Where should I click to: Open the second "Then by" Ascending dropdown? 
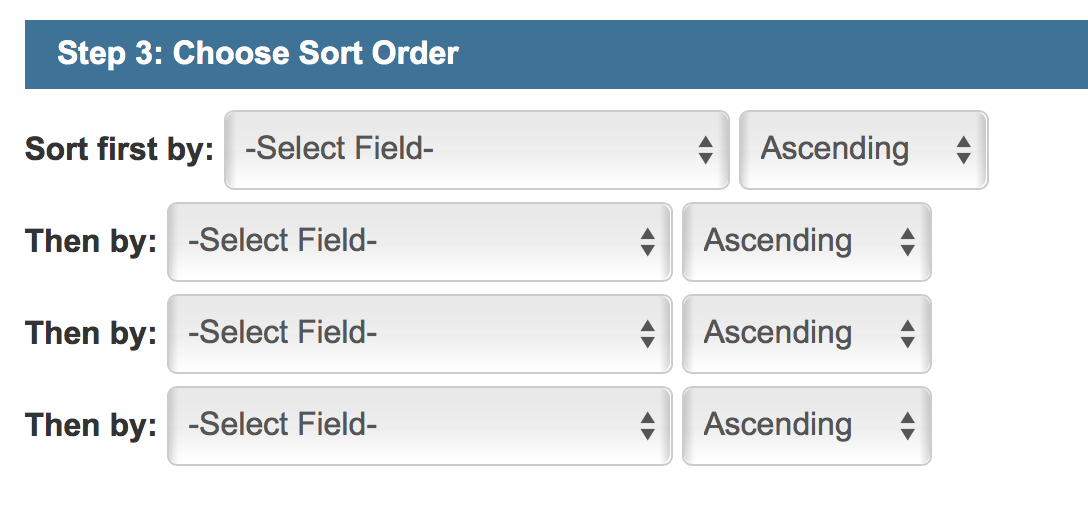coord(806,334)
